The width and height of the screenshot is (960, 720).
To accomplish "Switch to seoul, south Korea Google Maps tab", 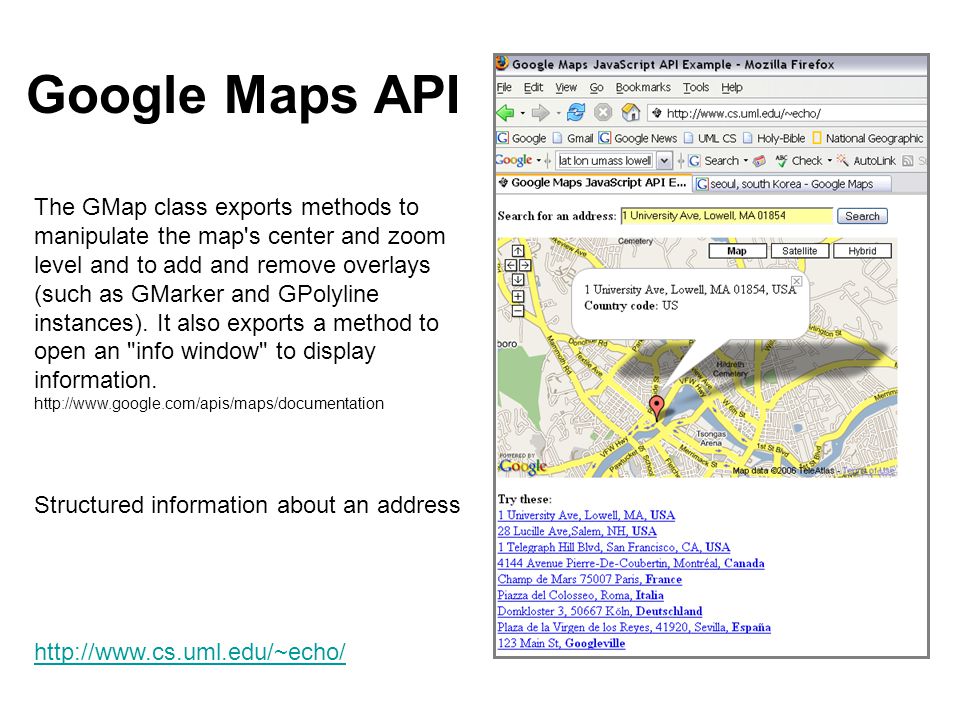I will tap(792, 184).
